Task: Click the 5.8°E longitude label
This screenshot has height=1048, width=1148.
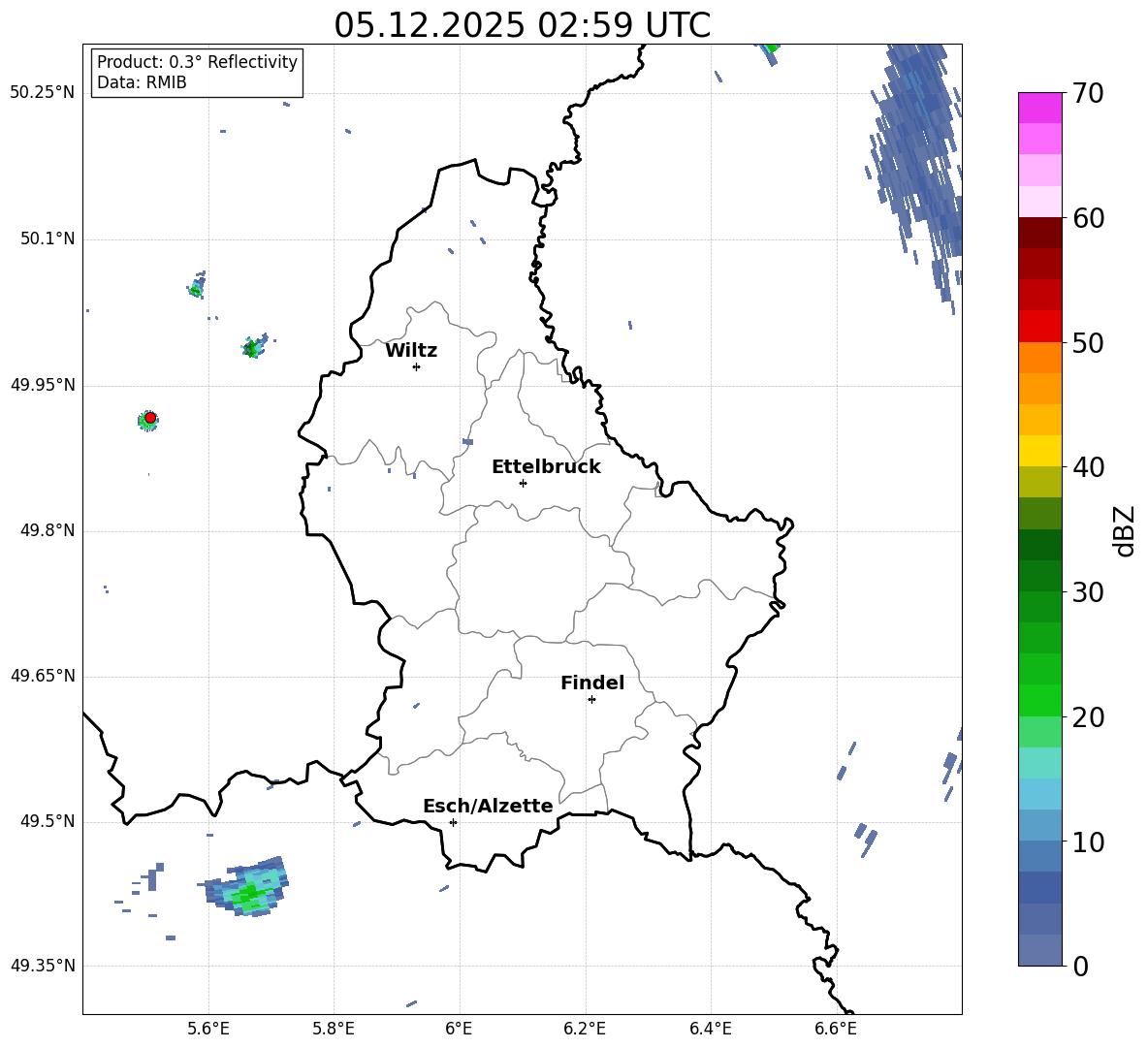Action: pyautogui.click(x=334, y=1030)
